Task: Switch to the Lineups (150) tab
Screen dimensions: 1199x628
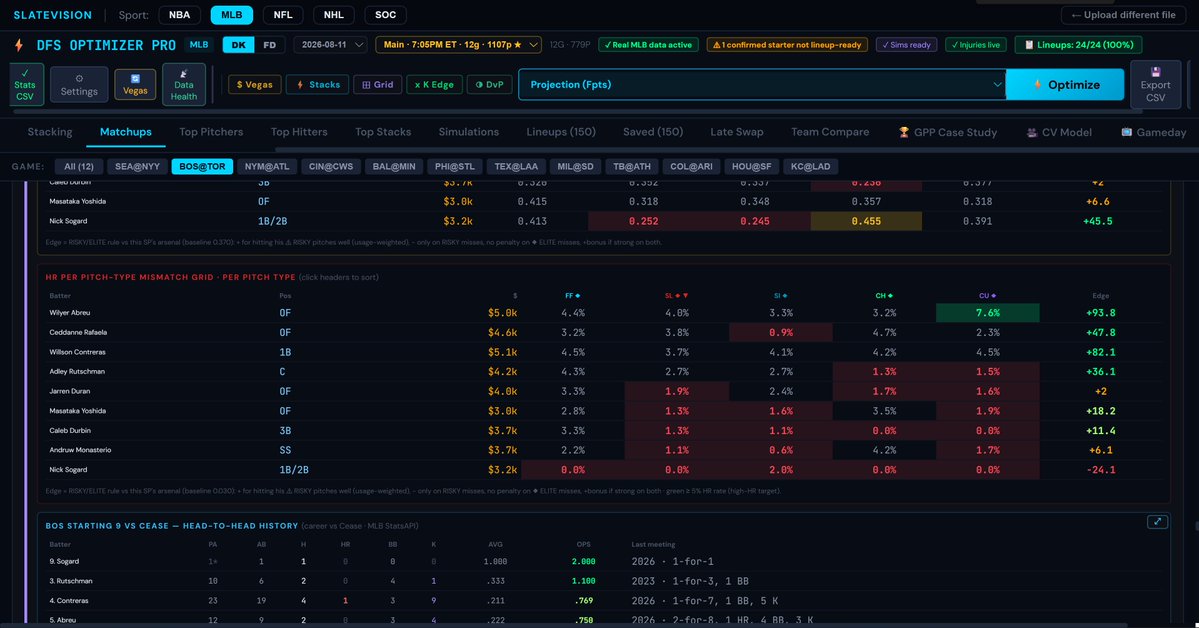Action: point(561,132)
